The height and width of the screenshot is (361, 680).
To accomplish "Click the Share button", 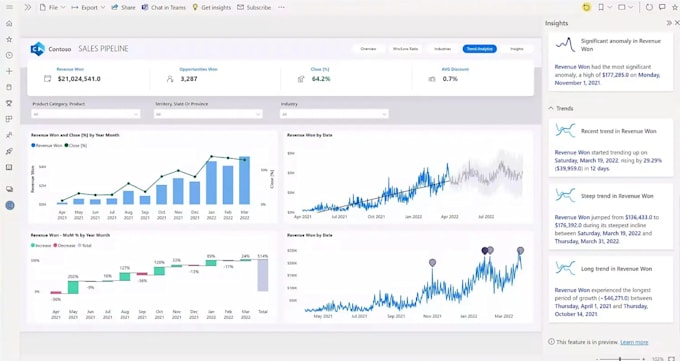I will [x=123, y=7].
